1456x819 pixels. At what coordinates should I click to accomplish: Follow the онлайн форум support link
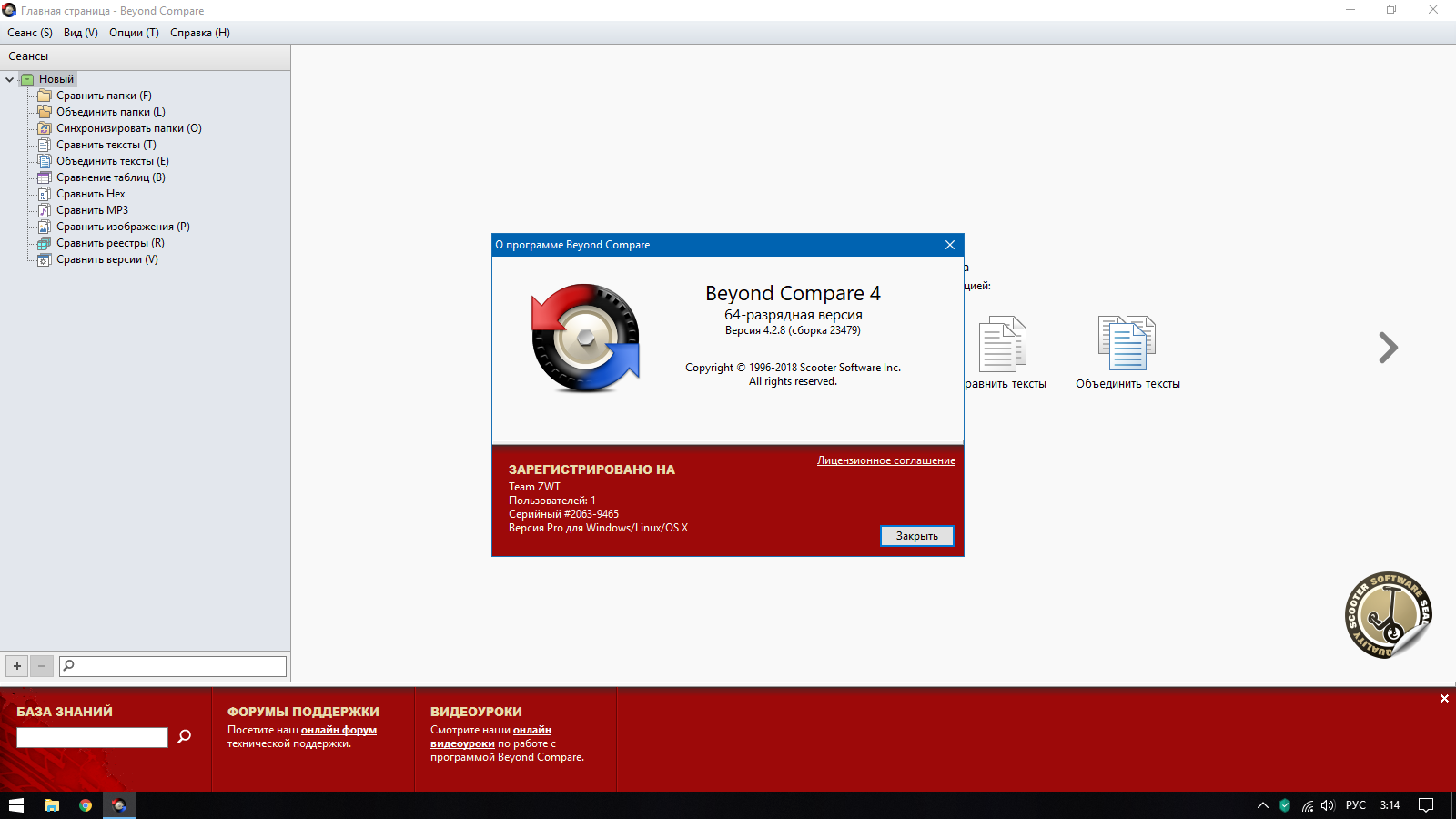339,730
